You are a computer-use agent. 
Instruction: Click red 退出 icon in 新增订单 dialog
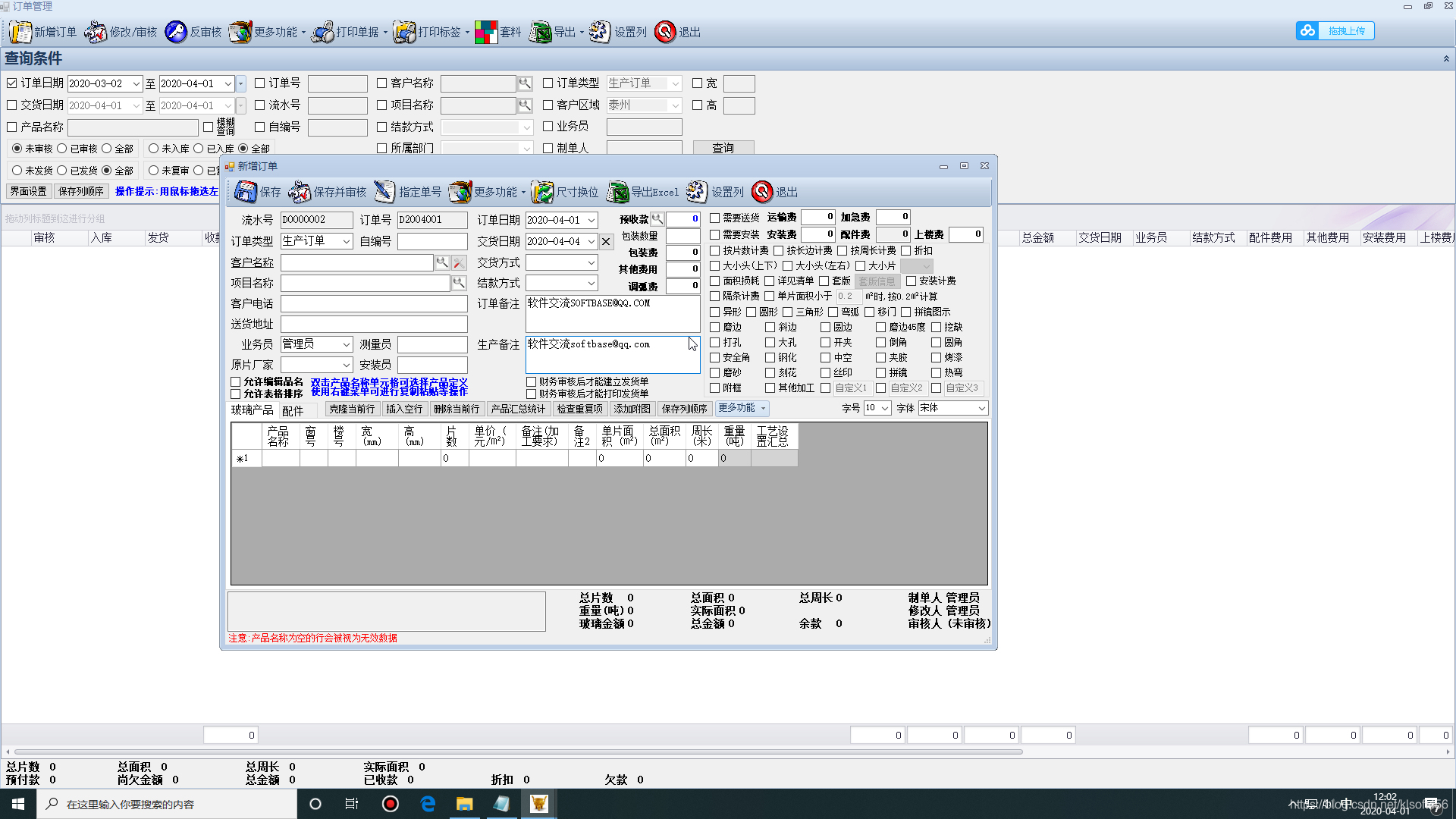click(762, 192)
